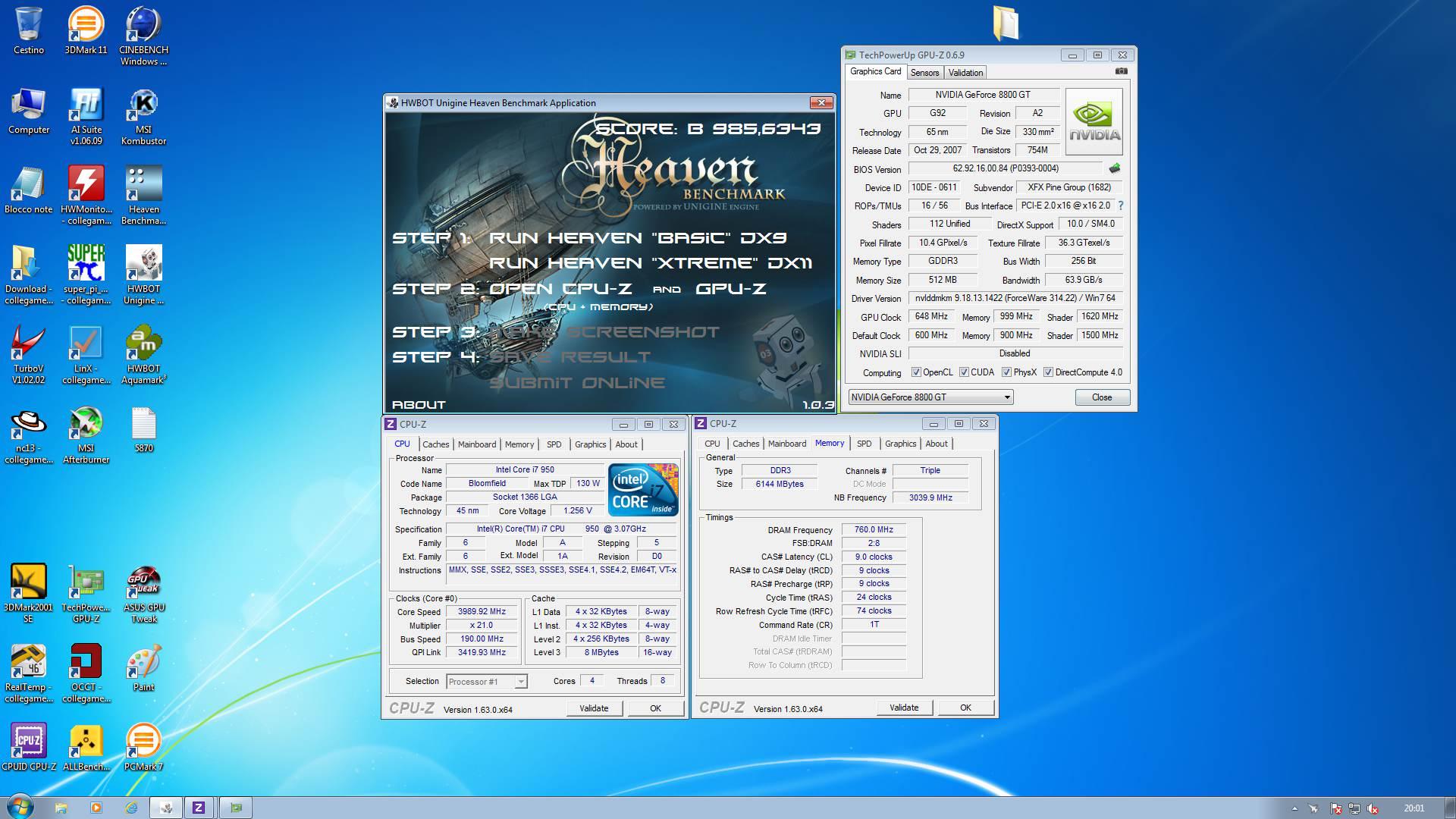Screen dimensions: 1456x819
Task: Open the Blocco note icon
Action: click(29, 190)
